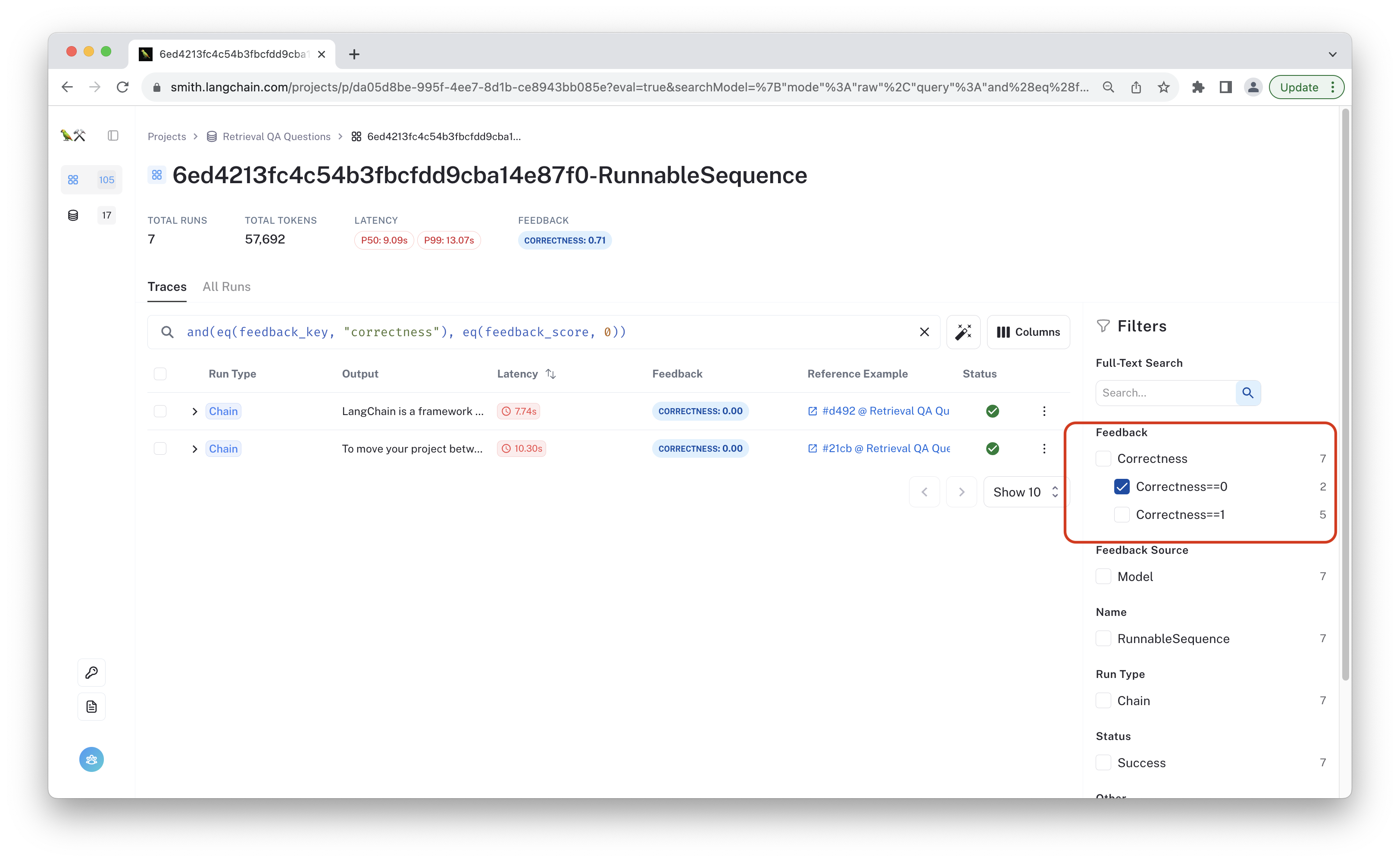Image resolution: width=1400 pixels, height=862 pixels.
Task: Click the lock icon in the address bar
Action: click(x=157, y=87)
